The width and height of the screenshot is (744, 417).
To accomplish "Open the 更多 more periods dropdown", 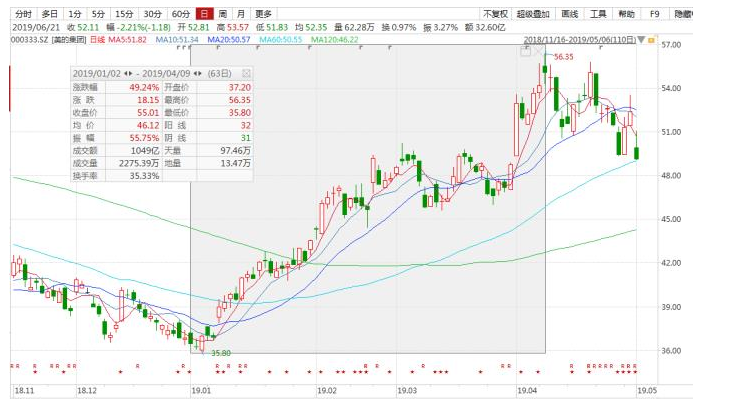I will coord(264,15).
